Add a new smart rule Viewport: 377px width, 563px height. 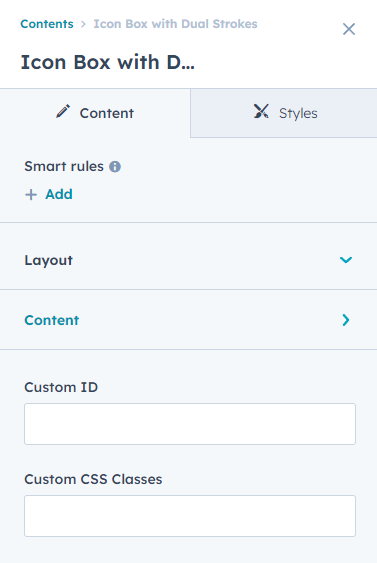pyautogui.click(x=49, y=194)
